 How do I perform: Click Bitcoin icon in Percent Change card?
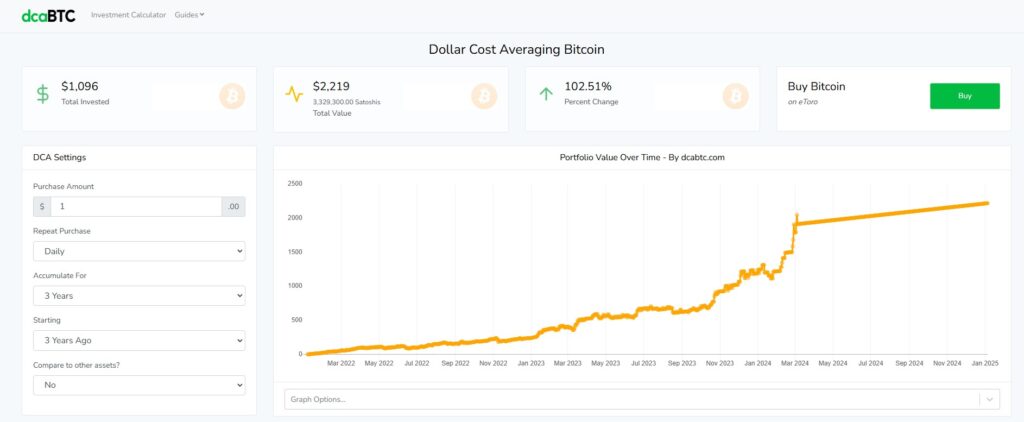point(736,95)
